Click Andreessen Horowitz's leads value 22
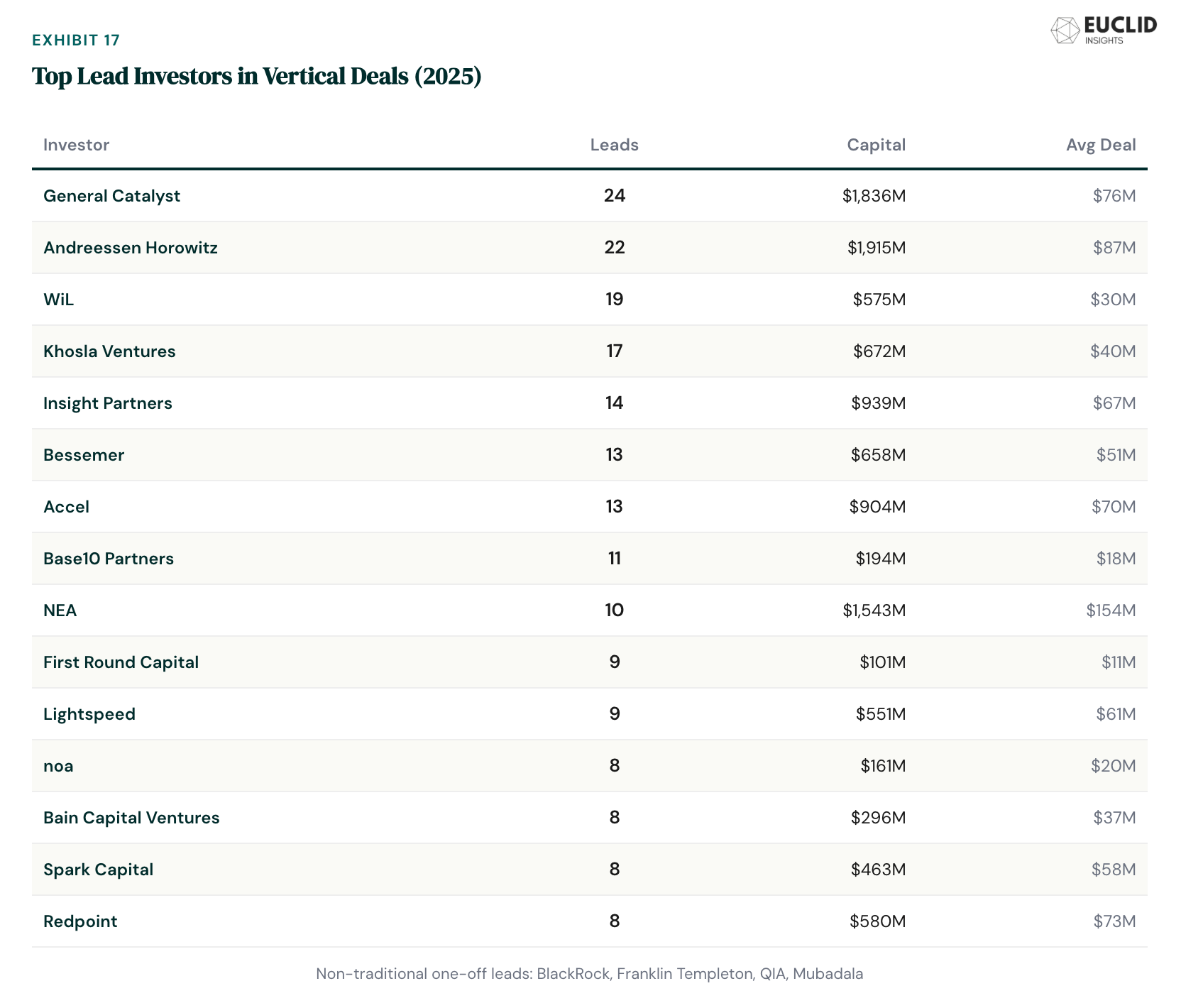 tap(615, 247)
